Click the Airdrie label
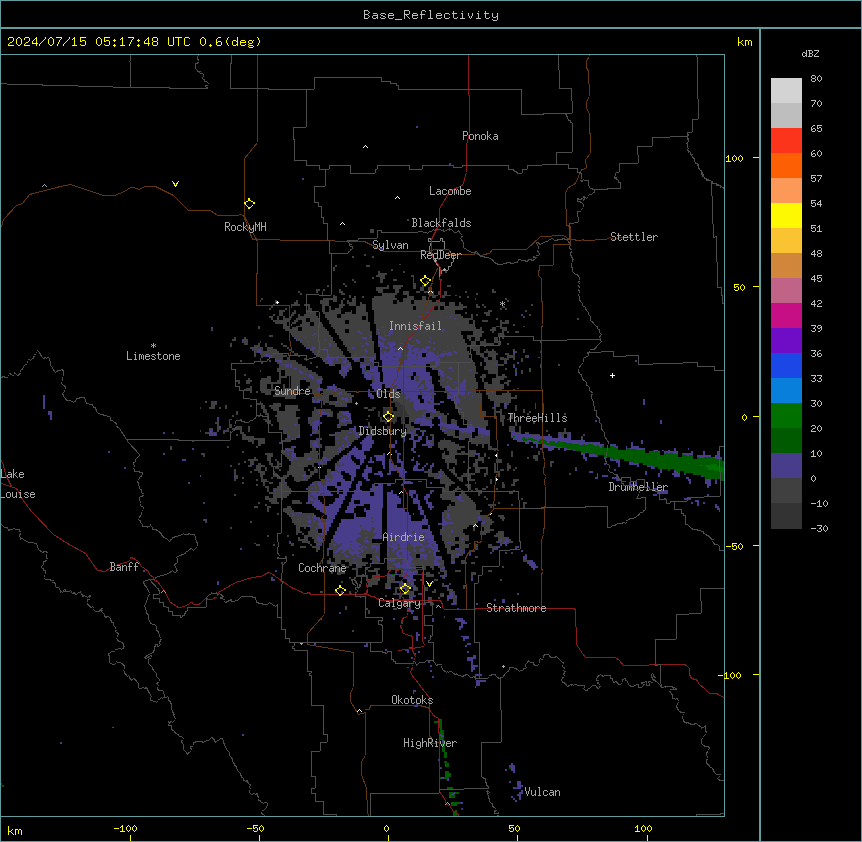 (404, 537)
